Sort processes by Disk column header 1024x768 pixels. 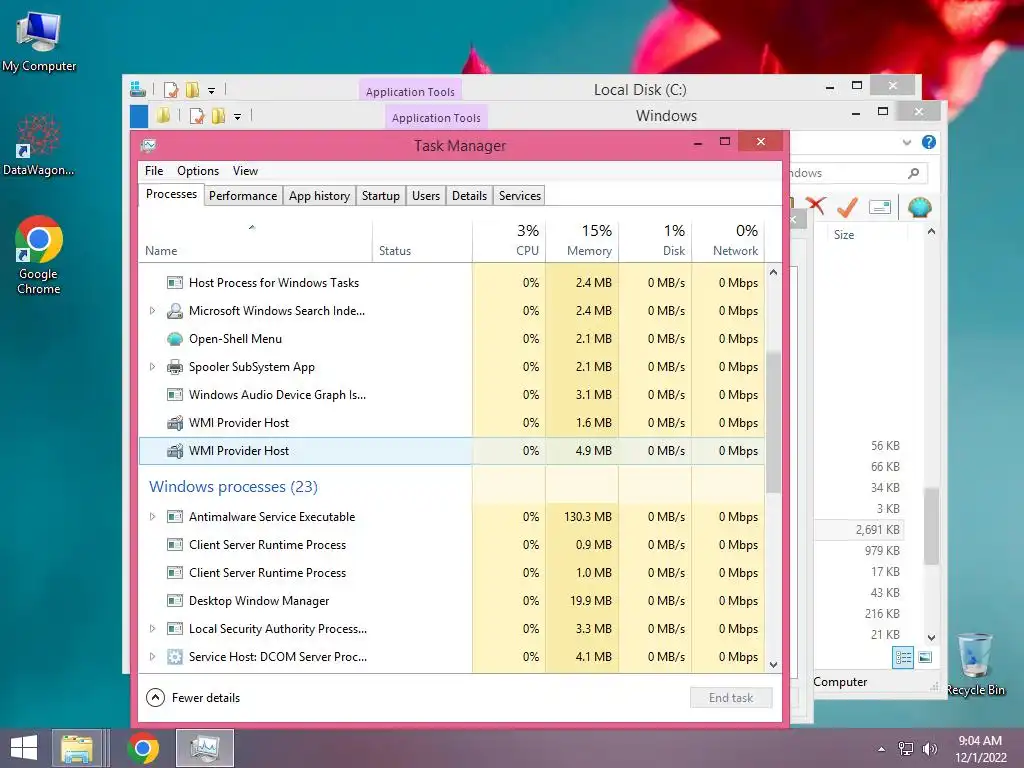pyautogui.click(x=655, y=241)
